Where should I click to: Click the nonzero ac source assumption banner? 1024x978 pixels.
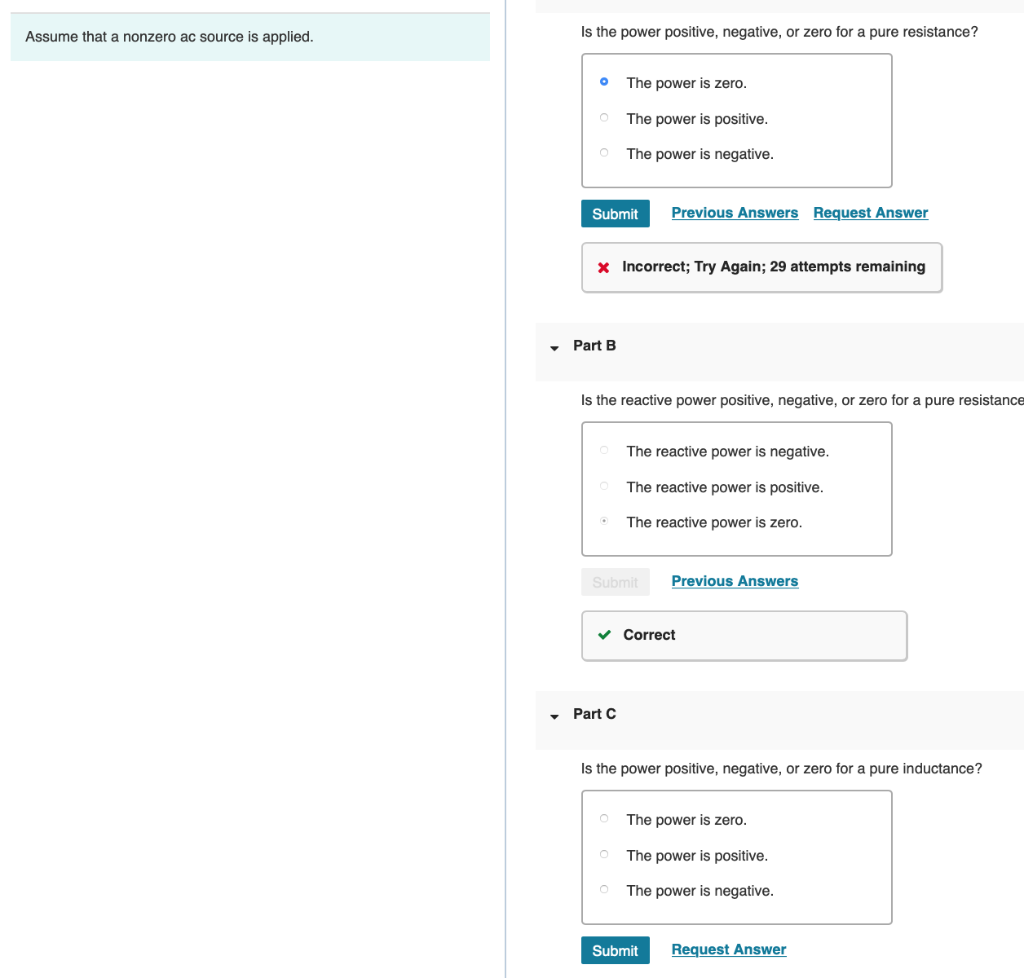250,36
